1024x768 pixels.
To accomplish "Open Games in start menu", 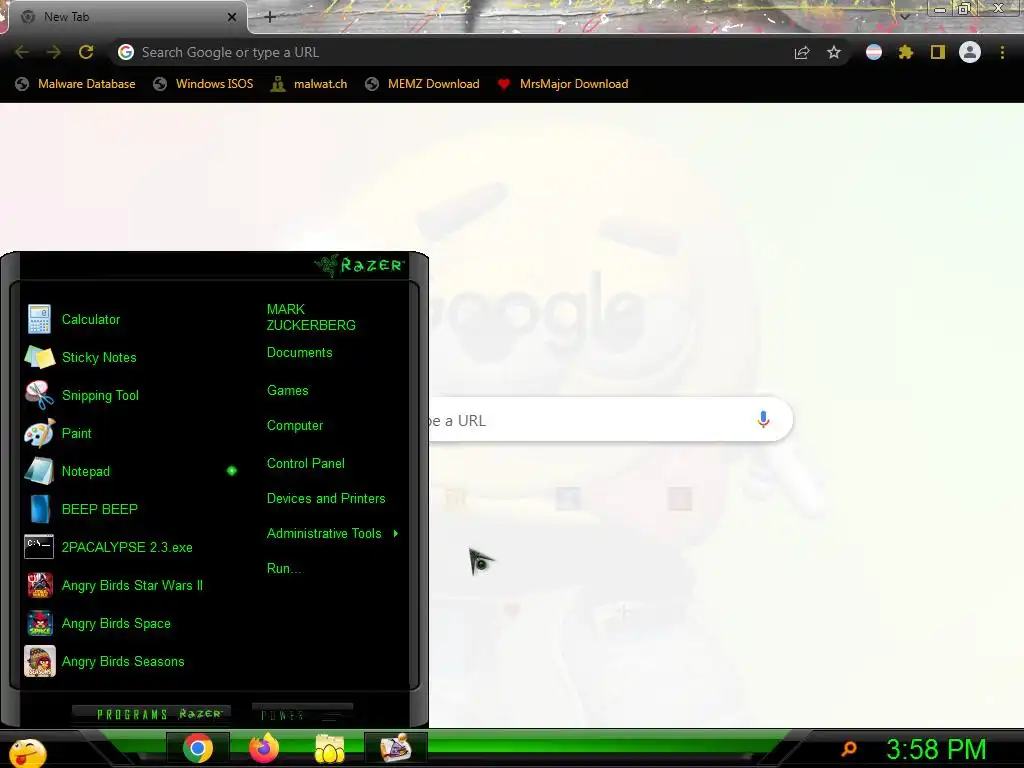I will [287, 391].
